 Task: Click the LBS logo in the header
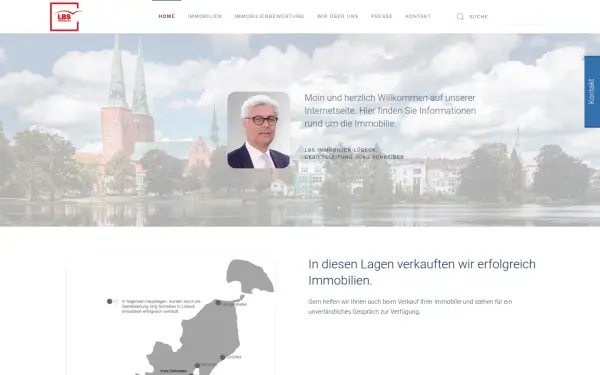point(65,16)
